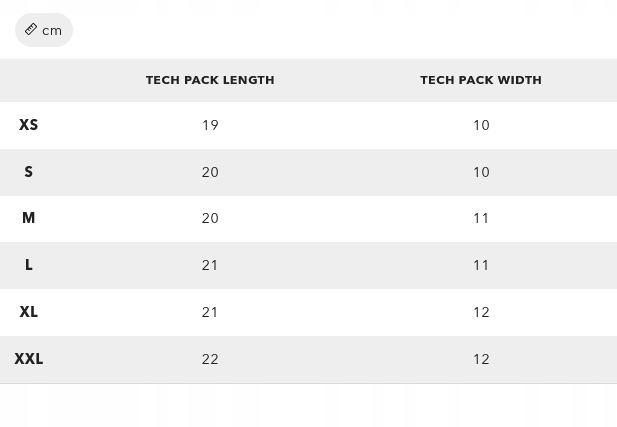Select M length value 20
This screenshot has width=617, height=427.
coord(210,218)
